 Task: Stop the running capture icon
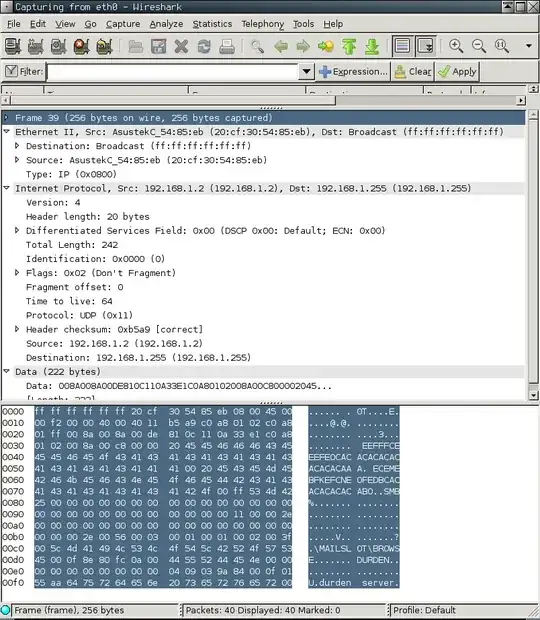[81, 46]
